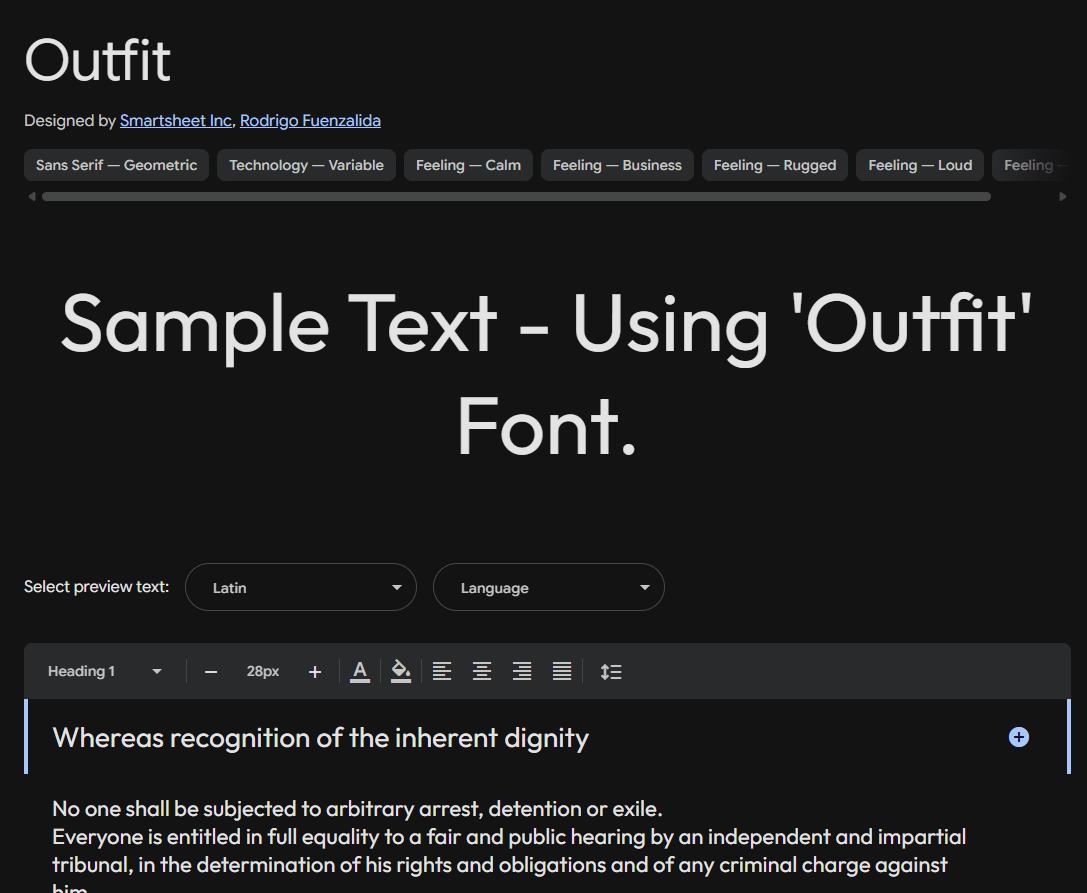Viewport: 1087px width, 893px height.
Task: Click the right tag scroll arrow
Action: (1063, 196)
